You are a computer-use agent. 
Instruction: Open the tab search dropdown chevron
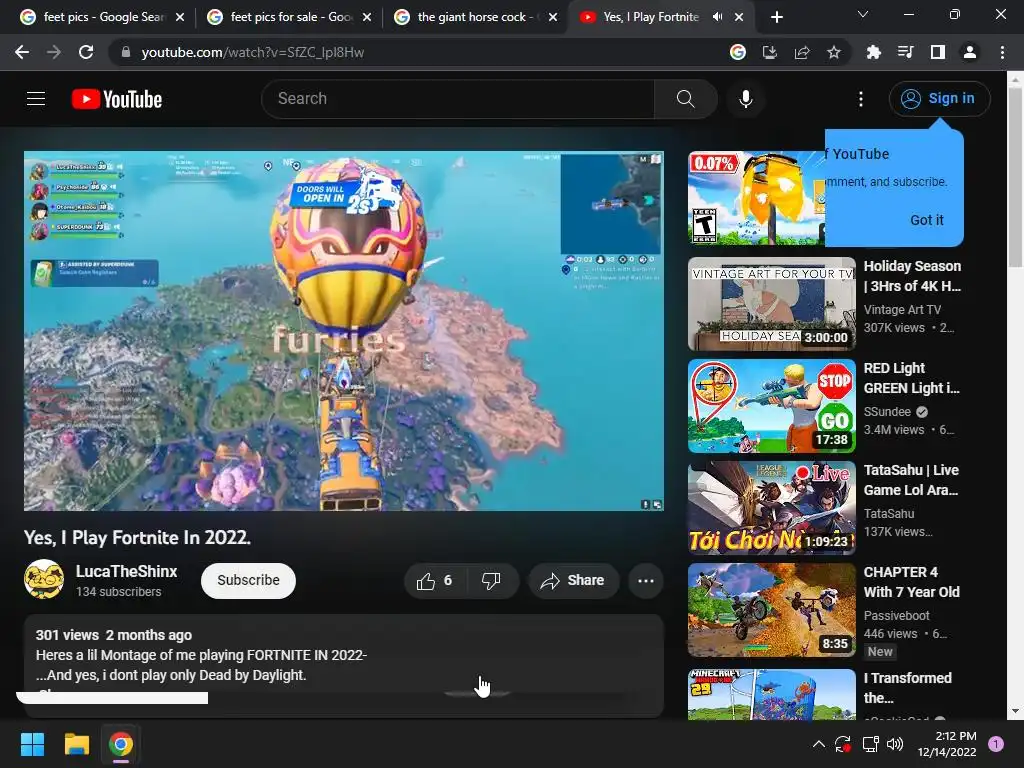863,14
